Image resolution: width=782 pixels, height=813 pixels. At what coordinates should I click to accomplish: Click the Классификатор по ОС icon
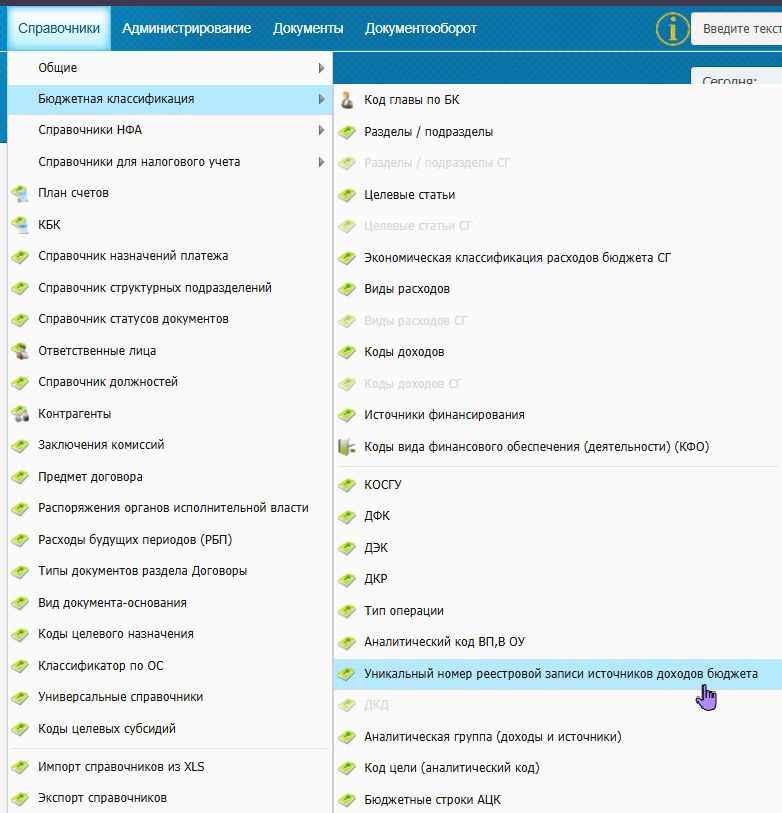coord(20,666)
